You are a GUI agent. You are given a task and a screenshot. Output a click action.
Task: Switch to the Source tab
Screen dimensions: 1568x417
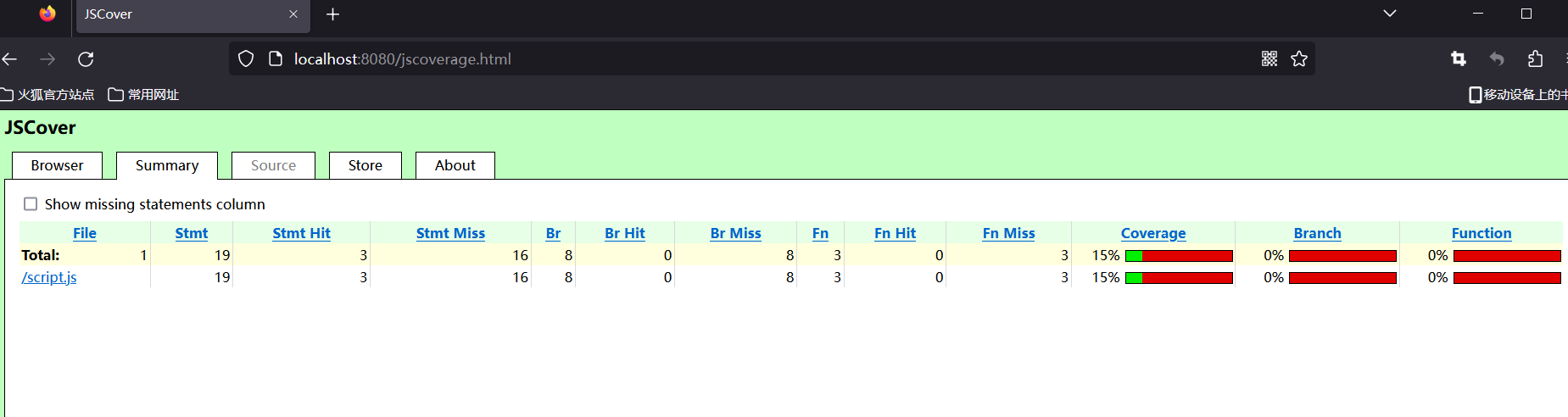pyautogui.click(x=273, y=165)
